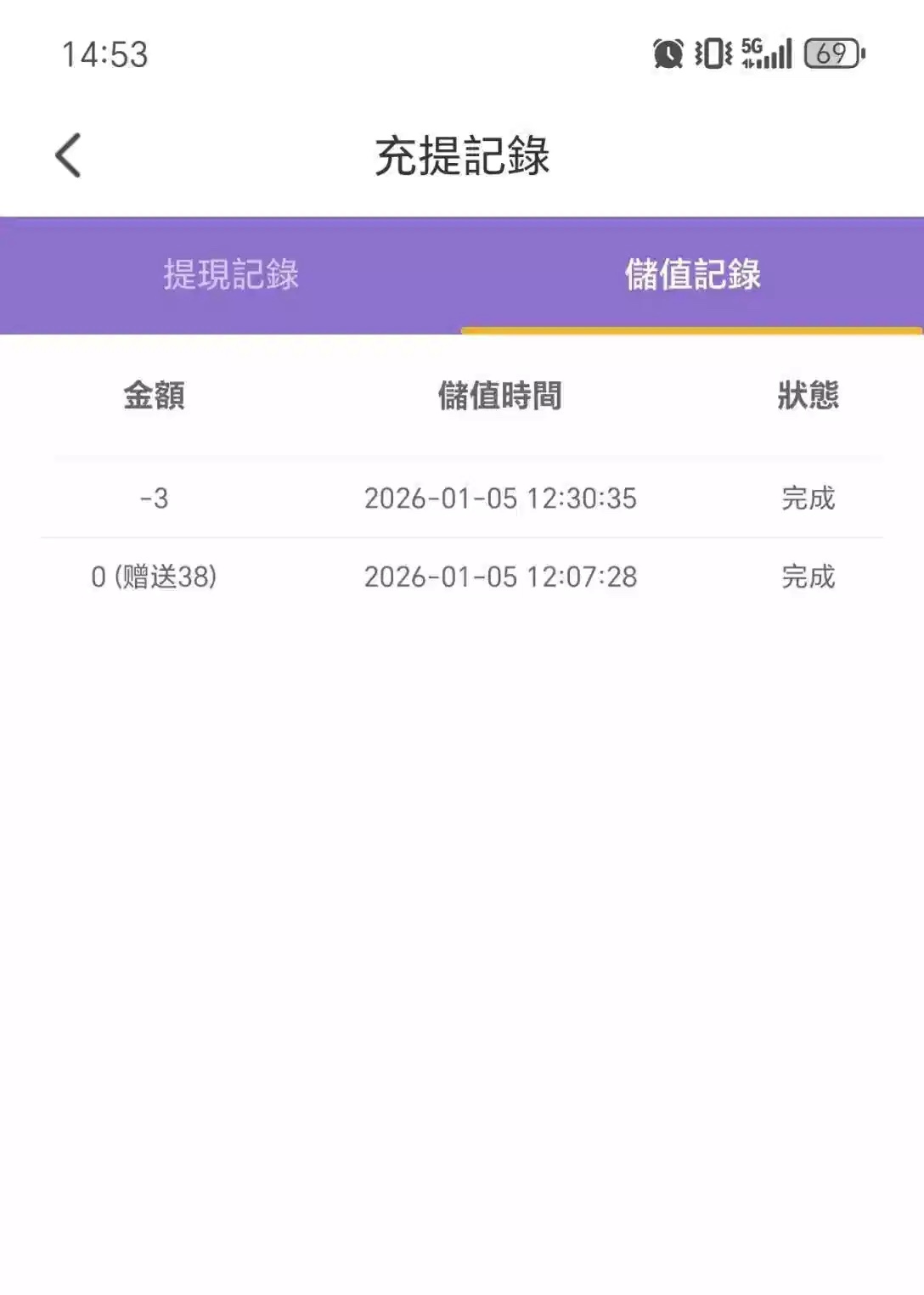Viewport: 924px width, 1295px height.
Task: Tap the 狀態 column header
Action: point(808,396)
